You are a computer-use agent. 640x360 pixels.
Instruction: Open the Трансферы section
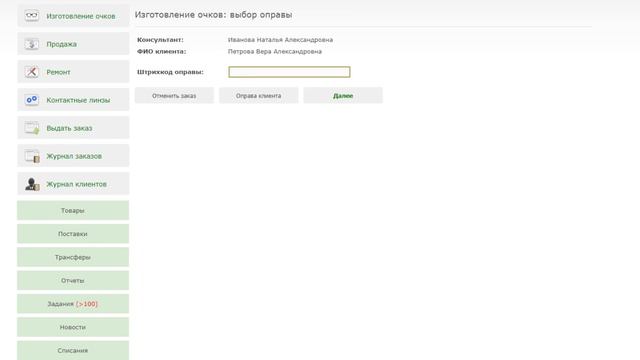point(73,257)
